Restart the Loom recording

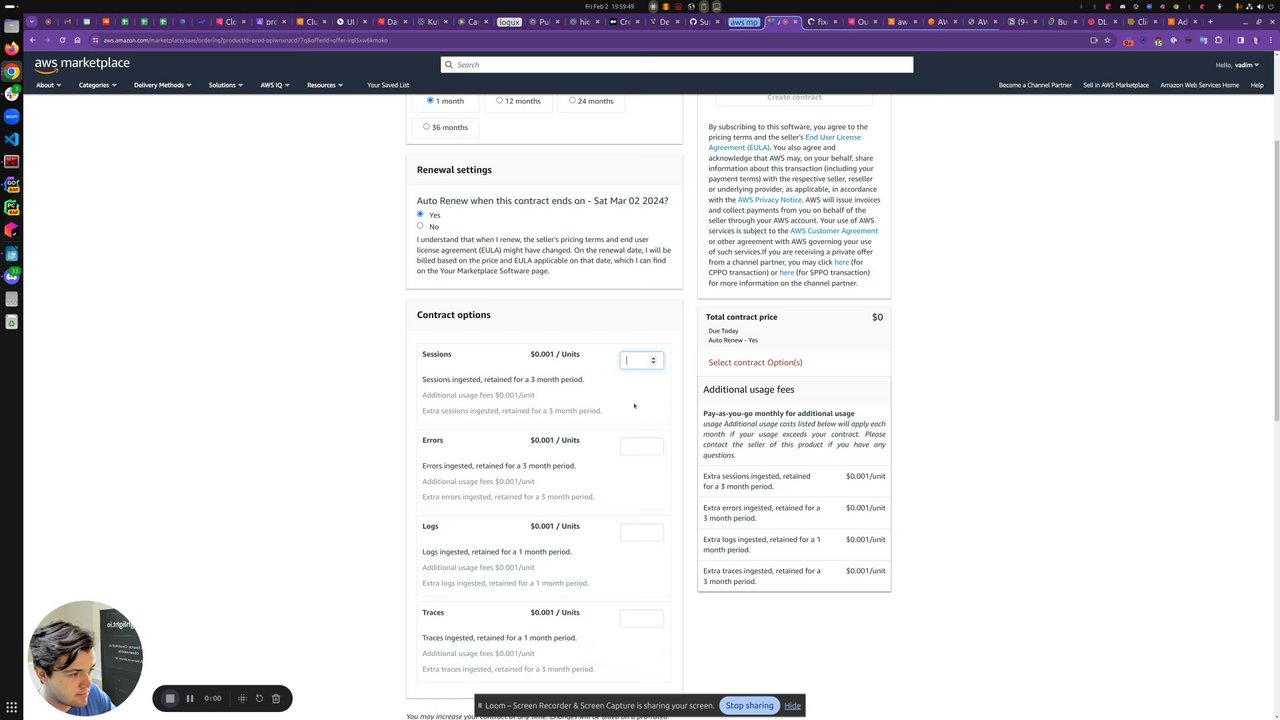coord(259,698)
